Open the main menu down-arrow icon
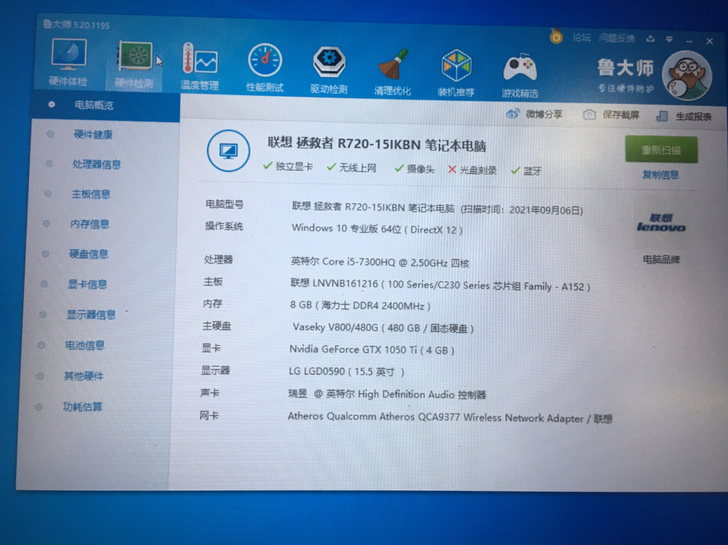 point(669,39)
